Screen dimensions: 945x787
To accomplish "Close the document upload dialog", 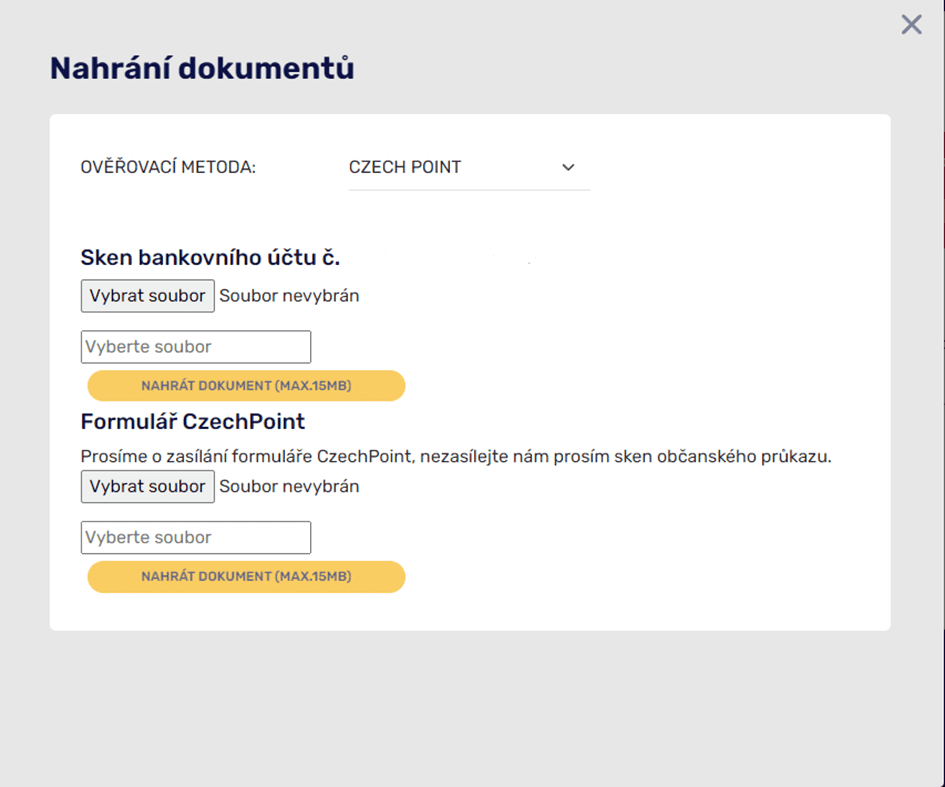I will (x=911, y=25).
